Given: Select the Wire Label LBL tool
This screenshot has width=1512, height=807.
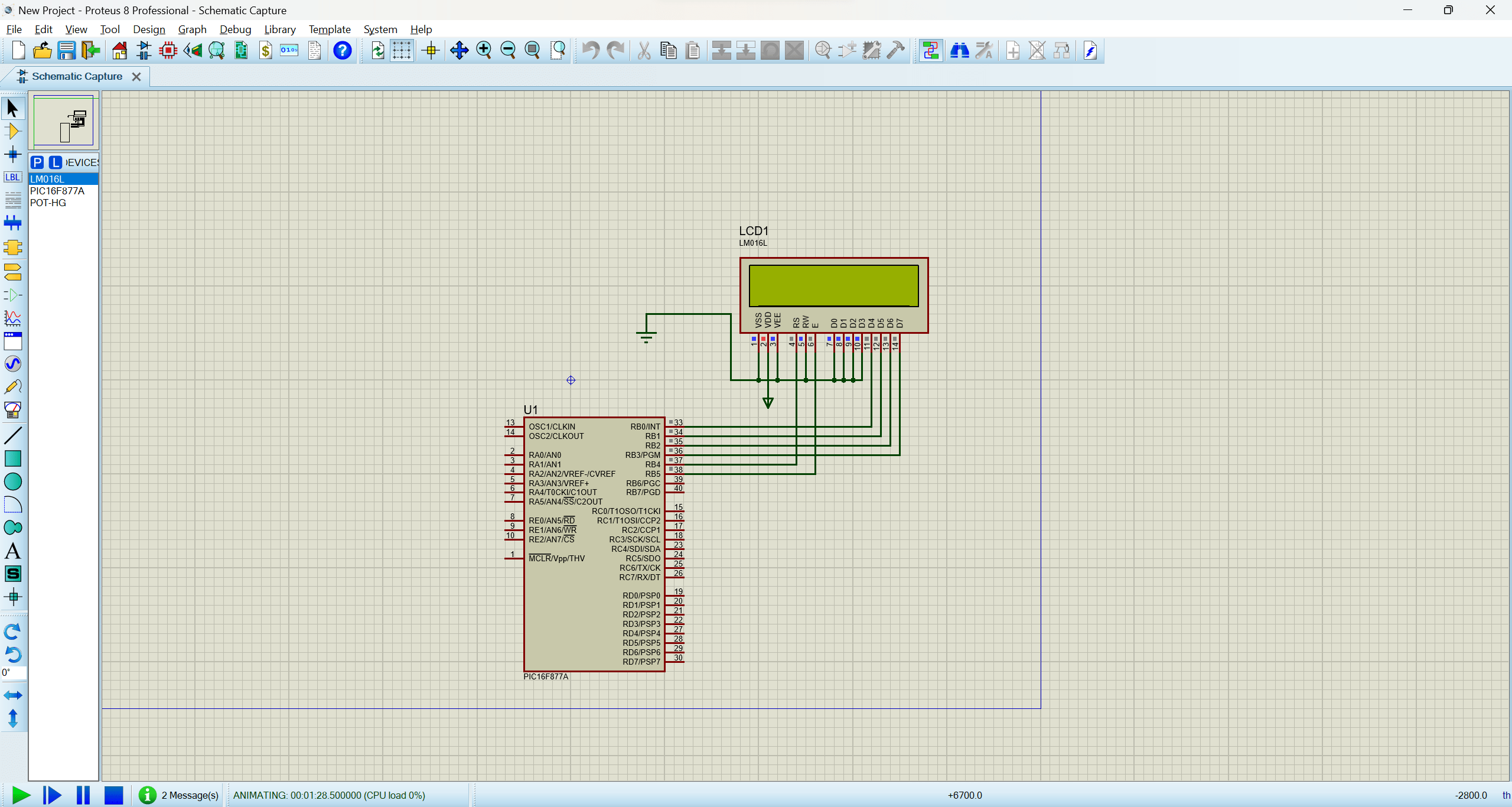Looking at the screenshot, I should pos(12,177).
